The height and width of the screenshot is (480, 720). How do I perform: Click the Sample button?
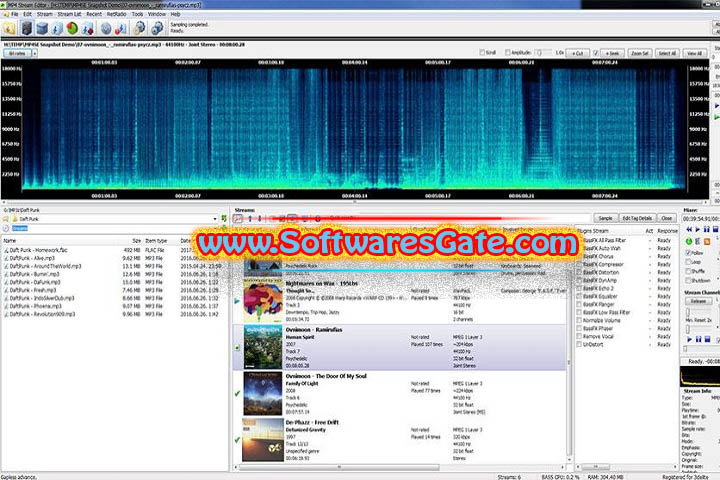point(605,218)
